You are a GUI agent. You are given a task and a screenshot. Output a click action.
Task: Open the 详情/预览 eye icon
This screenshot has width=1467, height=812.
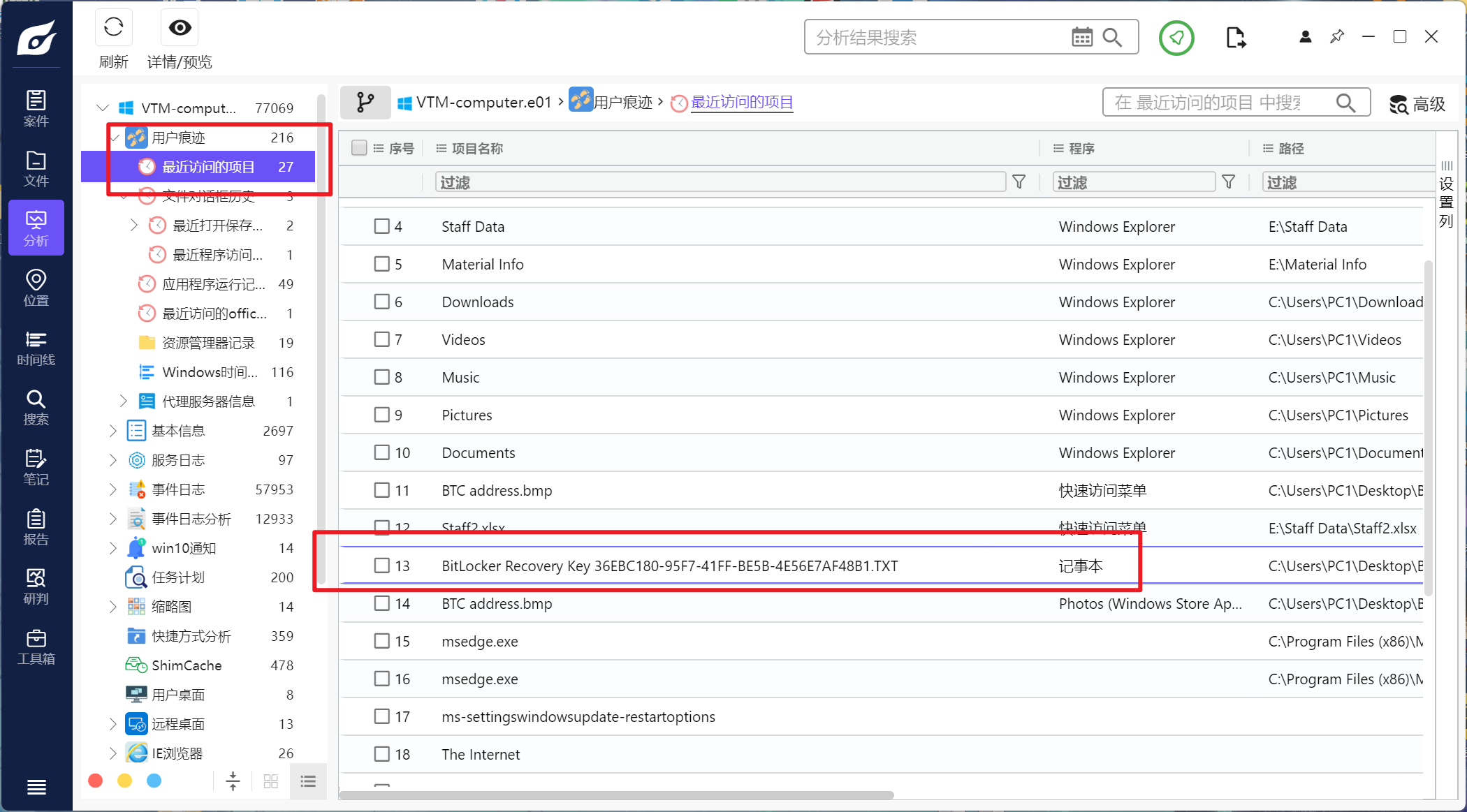pyautogui.click(x=180, y=28)
